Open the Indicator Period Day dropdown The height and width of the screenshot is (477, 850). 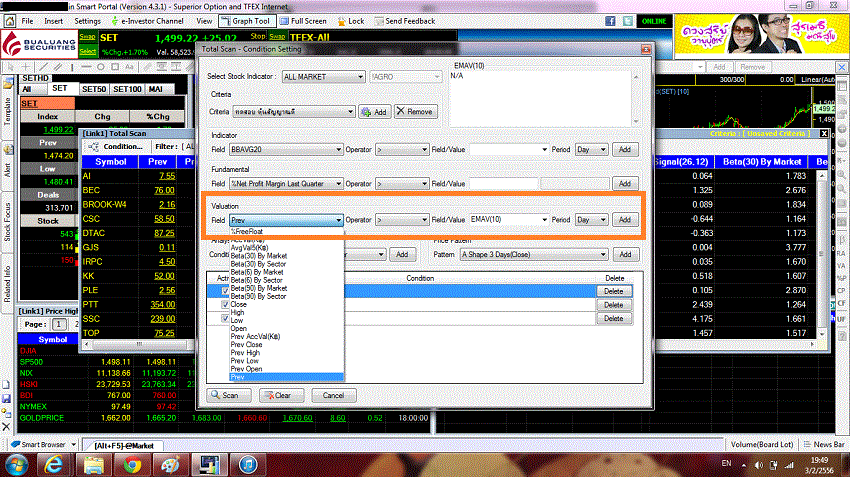(x=591, y=150)
